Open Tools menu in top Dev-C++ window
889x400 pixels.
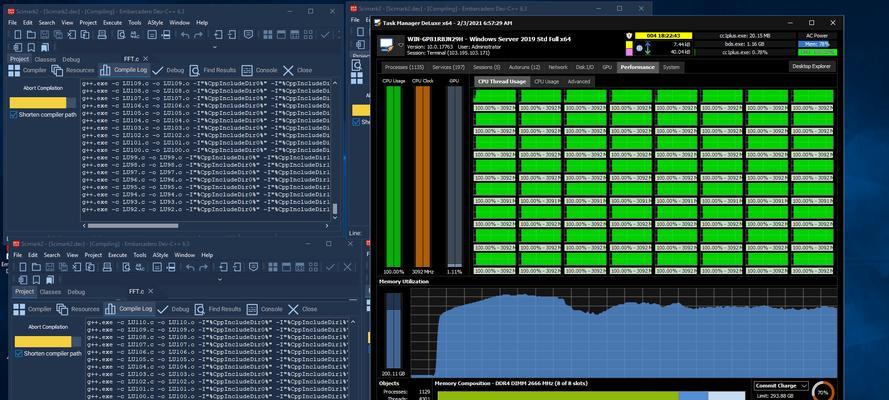pyautogui.click(x=134, y=23)
